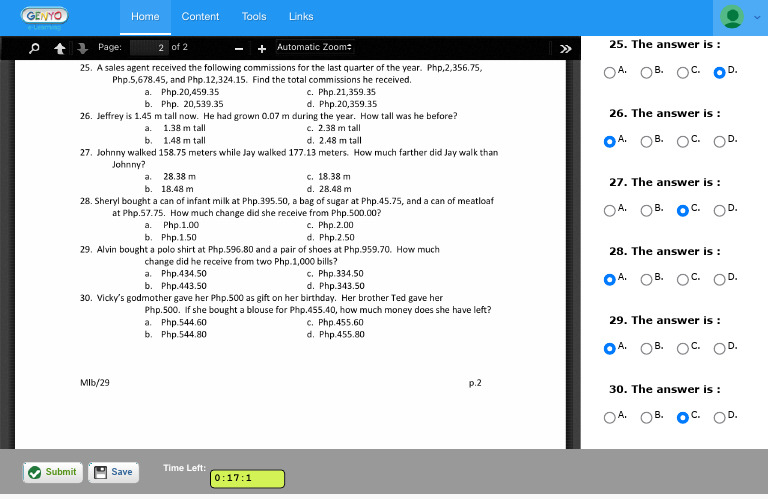
Task: Open the PDF search magnifier tool
Action: [x=34, y=48]
